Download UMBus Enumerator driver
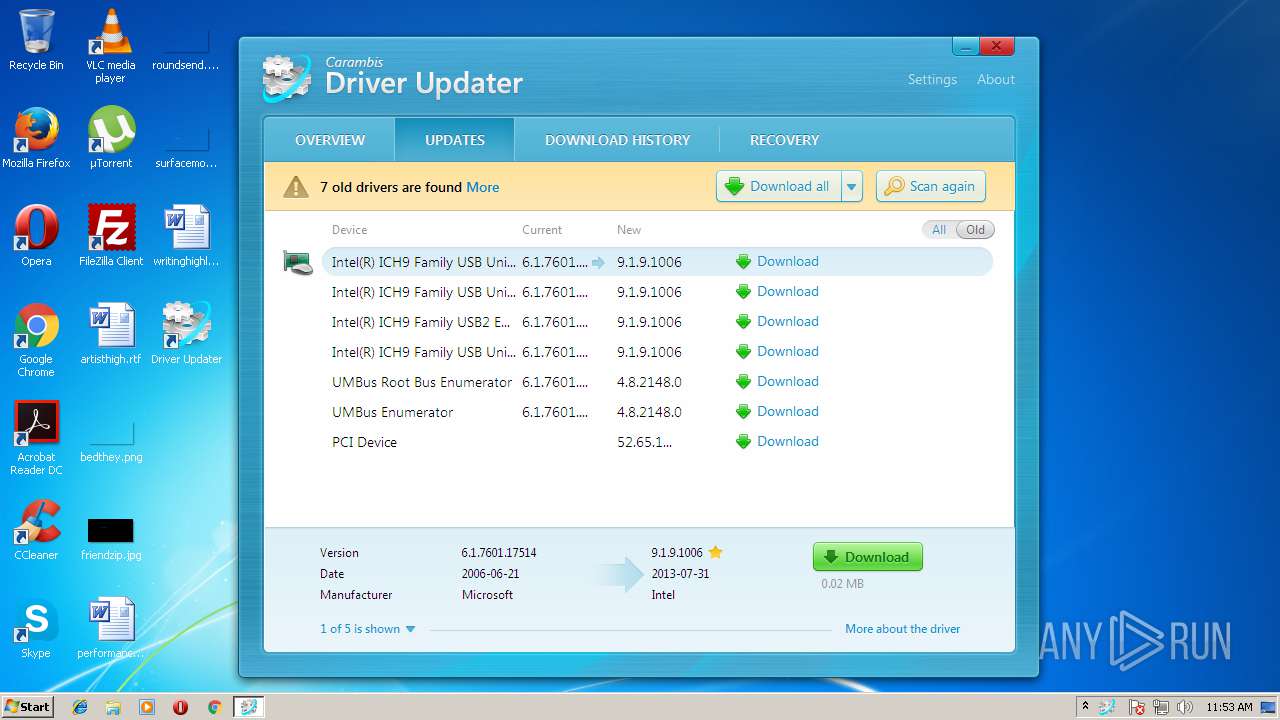 [x=778, y=412]
